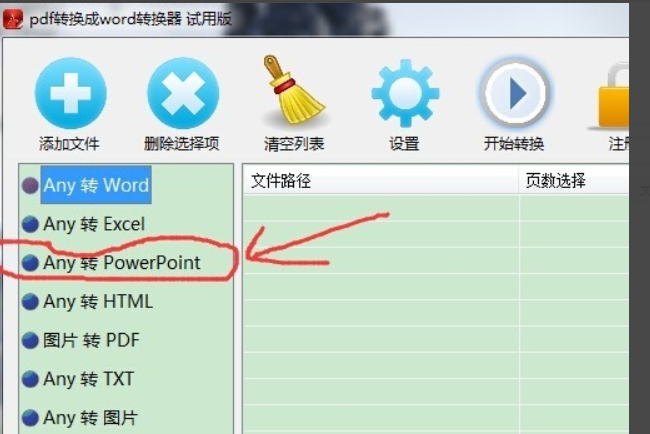Click the orange padlock register icon
The width and height of the screenshot is (650, 434).
coord(614,95)
